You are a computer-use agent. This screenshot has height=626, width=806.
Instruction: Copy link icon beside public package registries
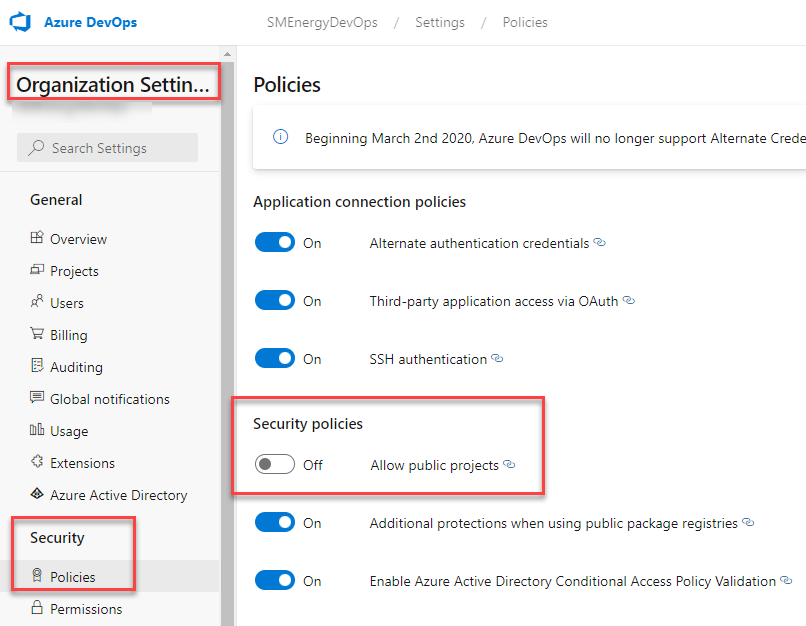[748, 522]
